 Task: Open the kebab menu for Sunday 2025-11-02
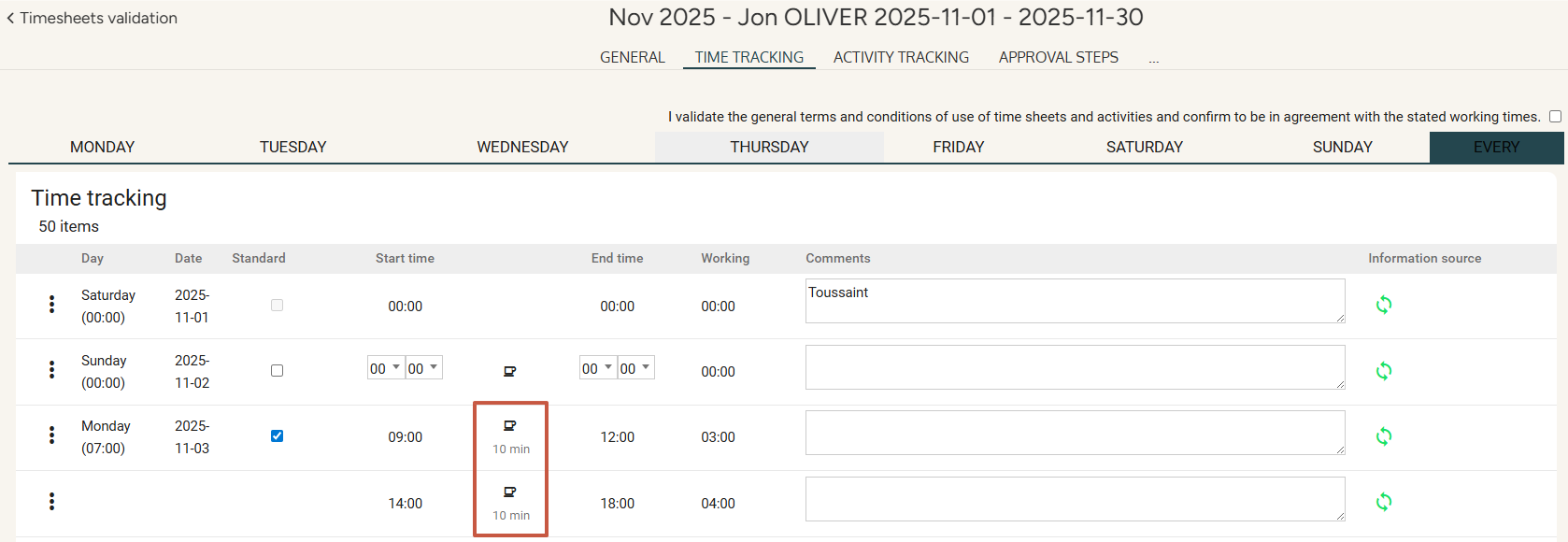pos(51,370)
